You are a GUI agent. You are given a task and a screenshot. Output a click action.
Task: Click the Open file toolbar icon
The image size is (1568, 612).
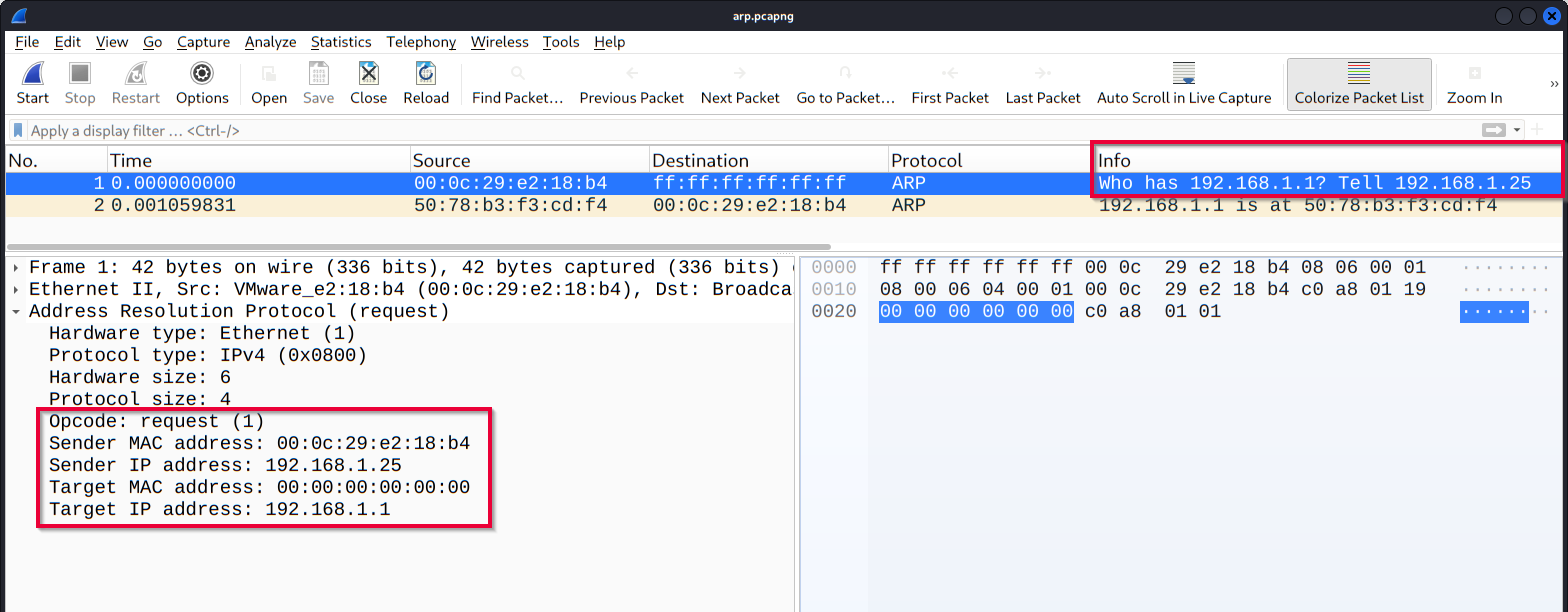[269, 74]
